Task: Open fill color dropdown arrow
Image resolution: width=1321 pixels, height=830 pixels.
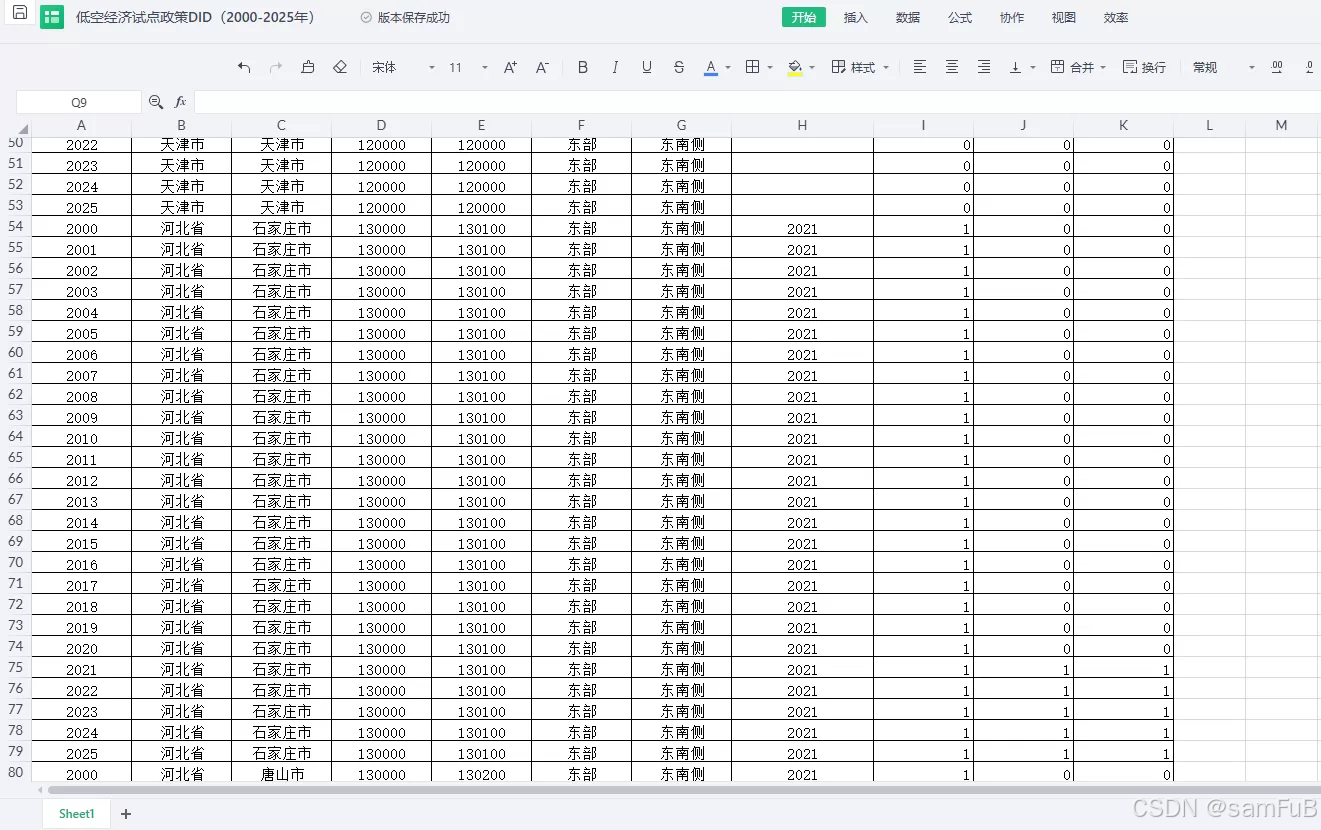Action: pos(812,68)
